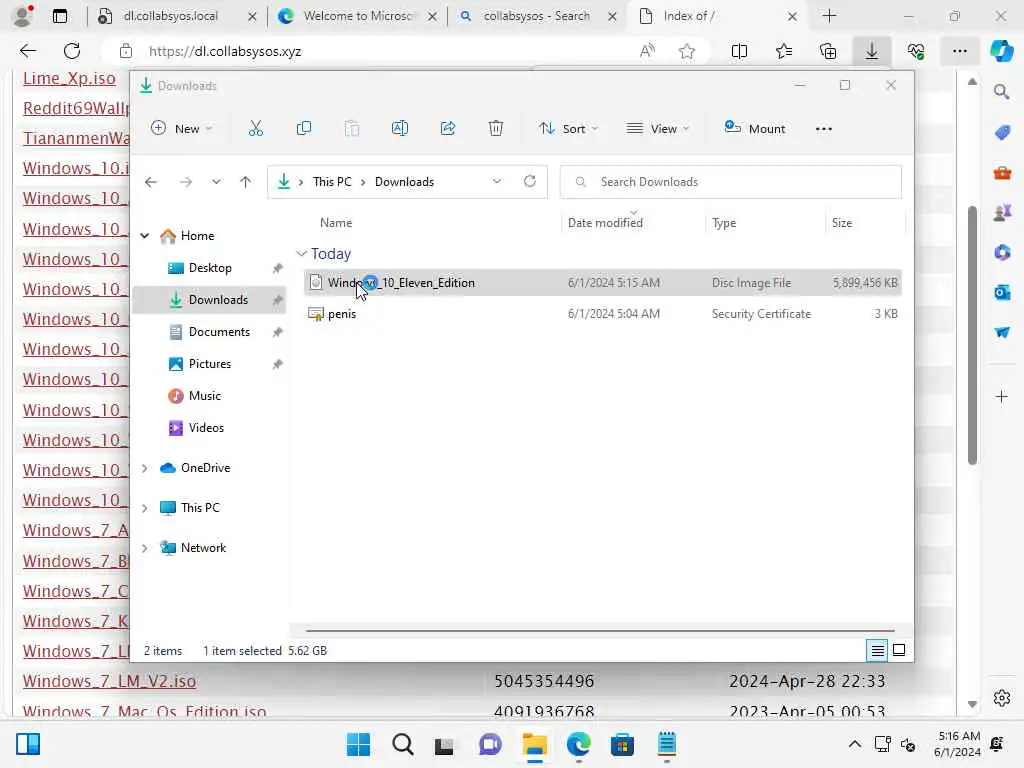Reload the page in Edge
1024x768 pixels.
pos(72,51)
